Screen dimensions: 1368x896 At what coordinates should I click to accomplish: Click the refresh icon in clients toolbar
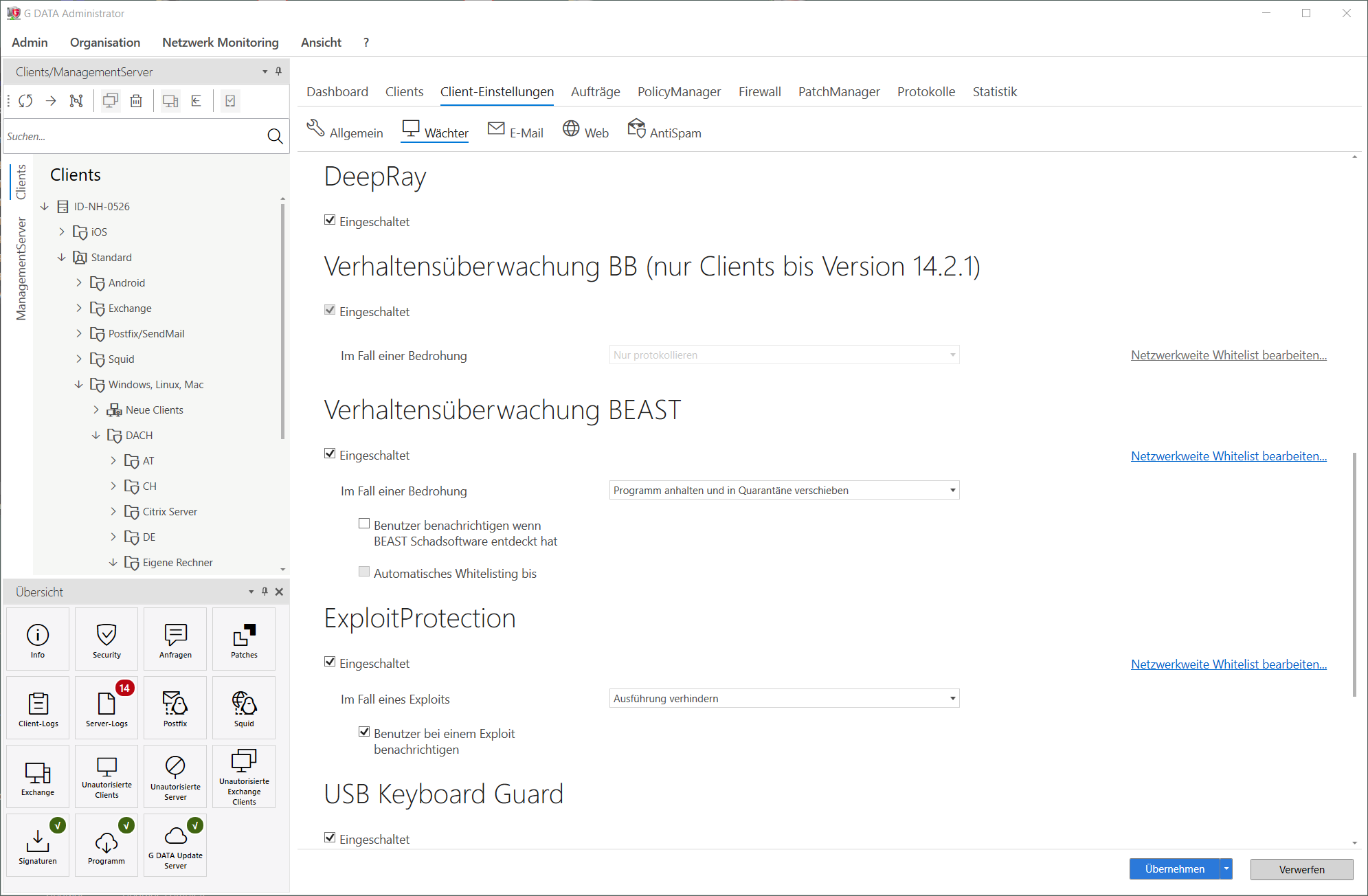coord(25,101)
